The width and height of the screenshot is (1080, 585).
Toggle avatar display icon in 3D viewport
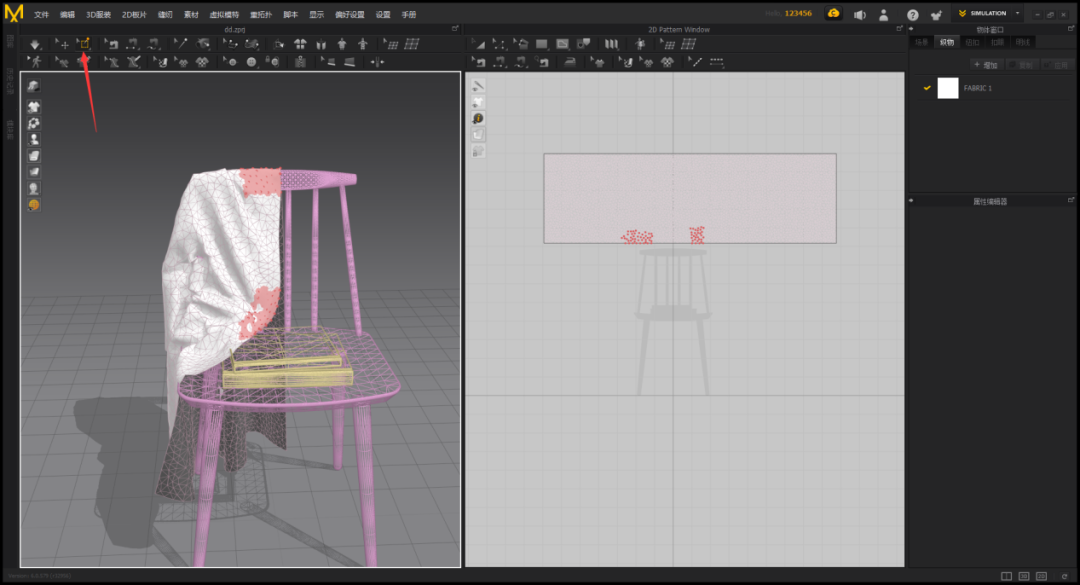point(34,139)
